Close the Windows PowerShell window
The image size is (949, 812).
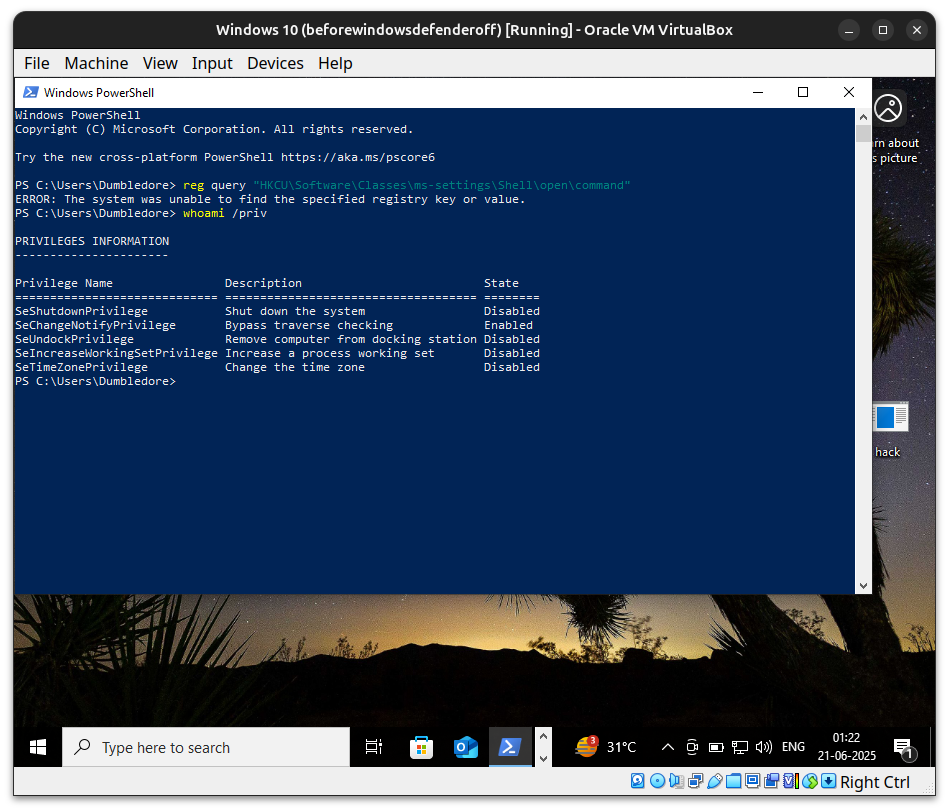tap(849, 92)
